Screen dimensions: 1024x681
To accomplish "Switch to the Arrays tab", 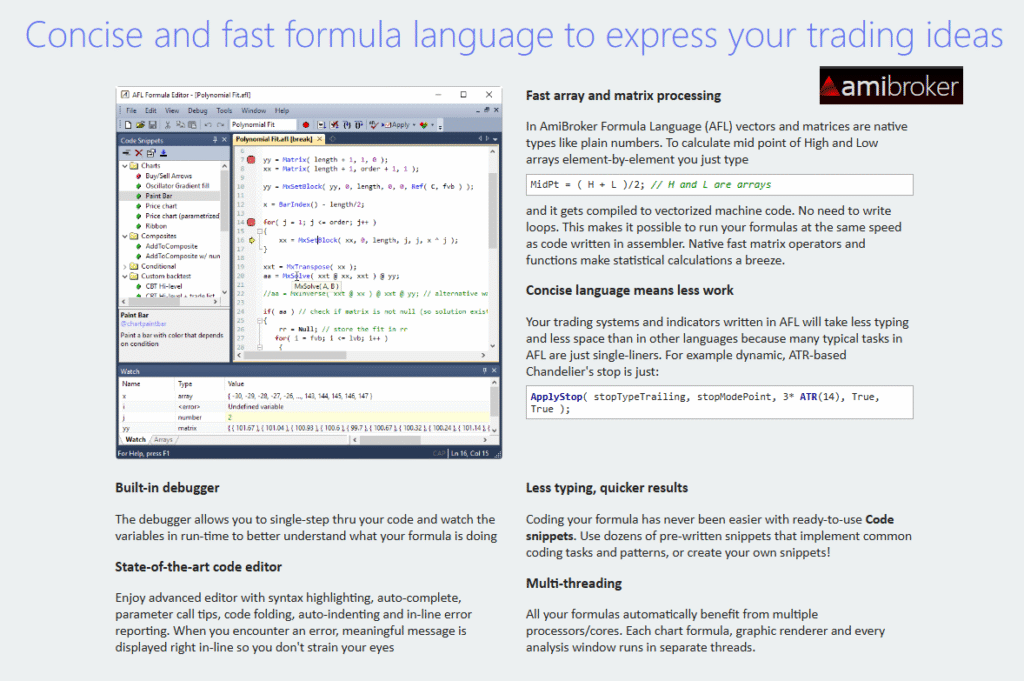I will 163,439.
